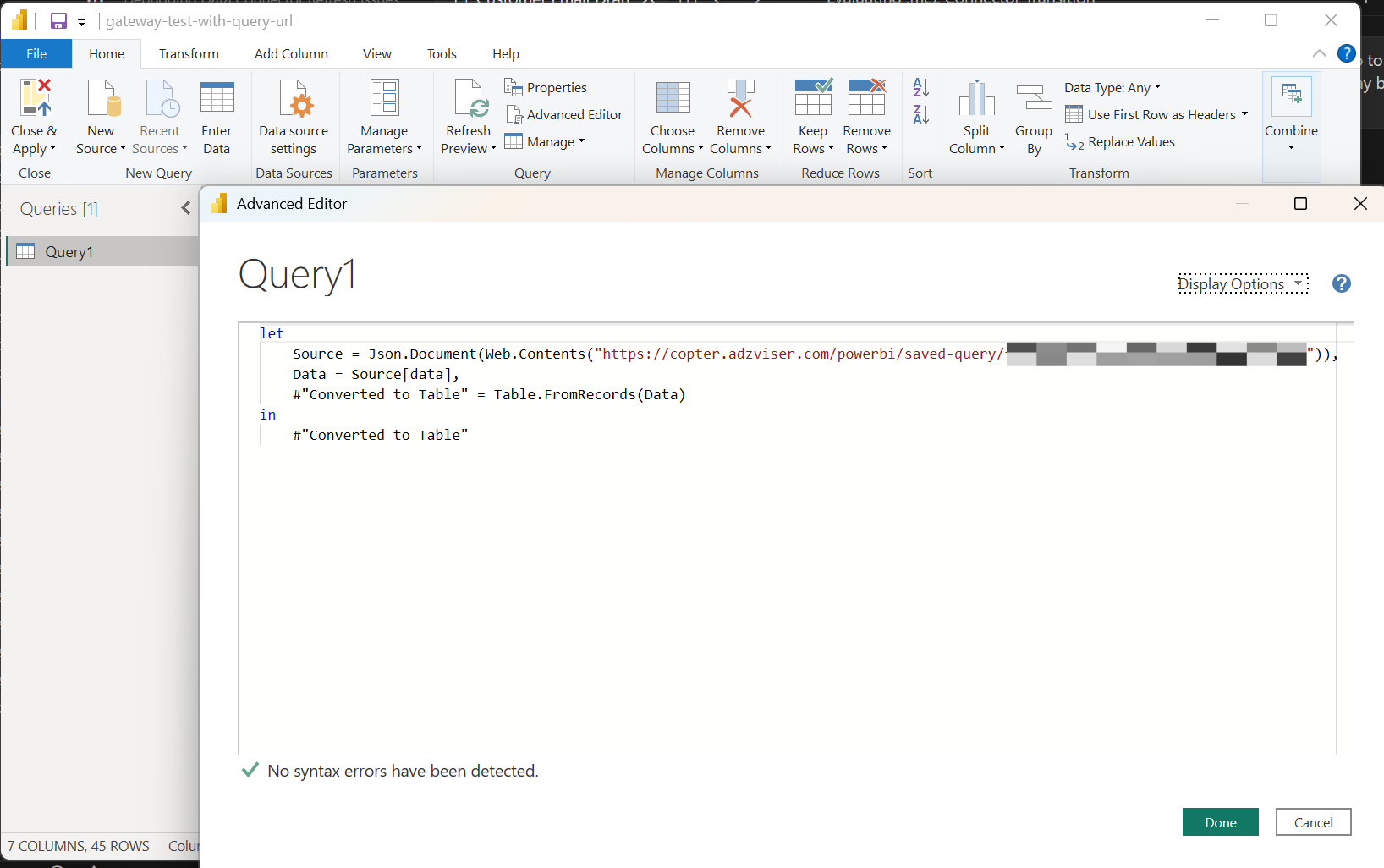The image size is (1384, 868).
Task: Open Manage query dropdown
Action: pyautogui.click(x=545, y=141)
